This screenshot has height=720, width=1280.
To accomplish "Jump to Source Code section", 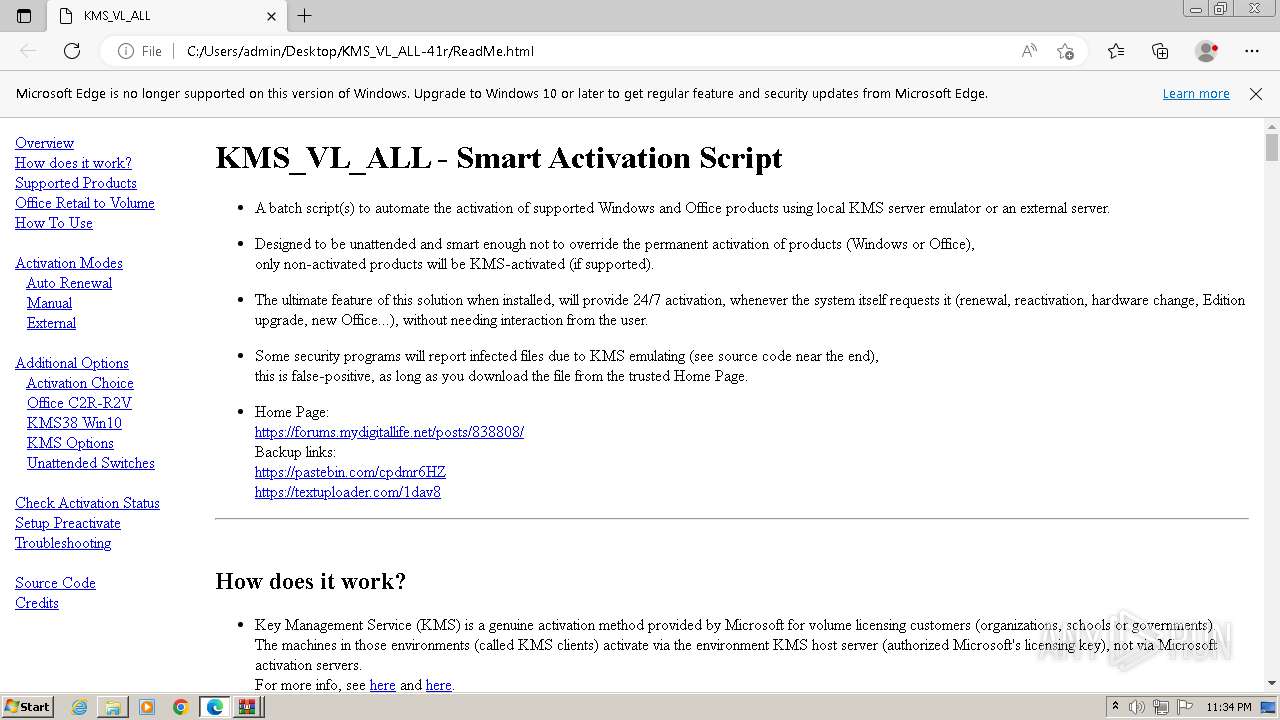I will pyautogui.click(x=55, y=583).
